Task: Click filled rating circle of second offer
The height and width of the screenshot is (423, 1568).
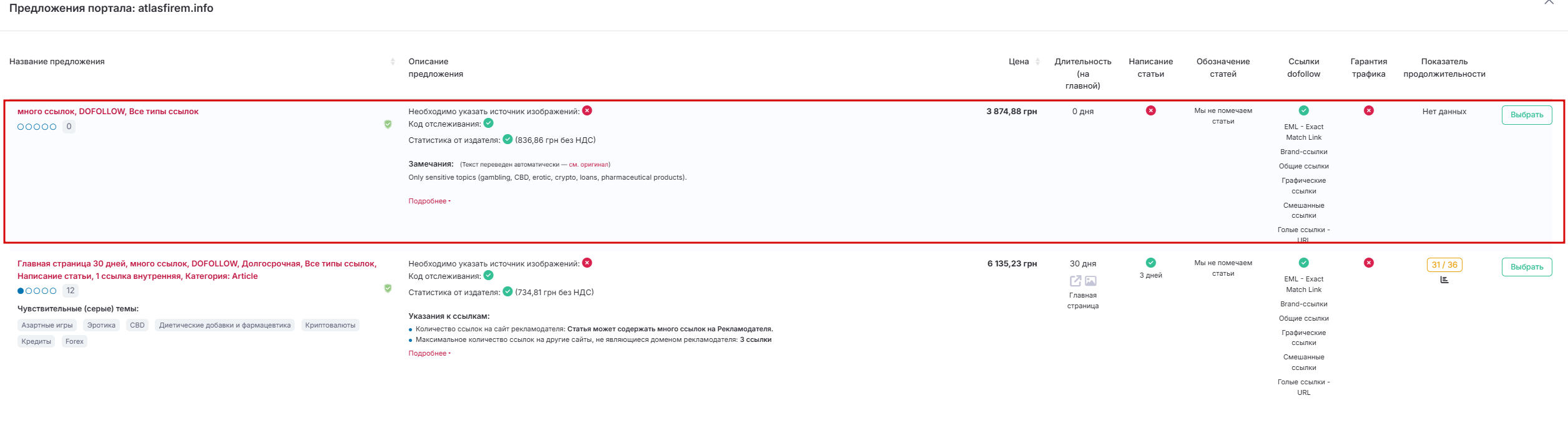Action: tap(21, 291)
